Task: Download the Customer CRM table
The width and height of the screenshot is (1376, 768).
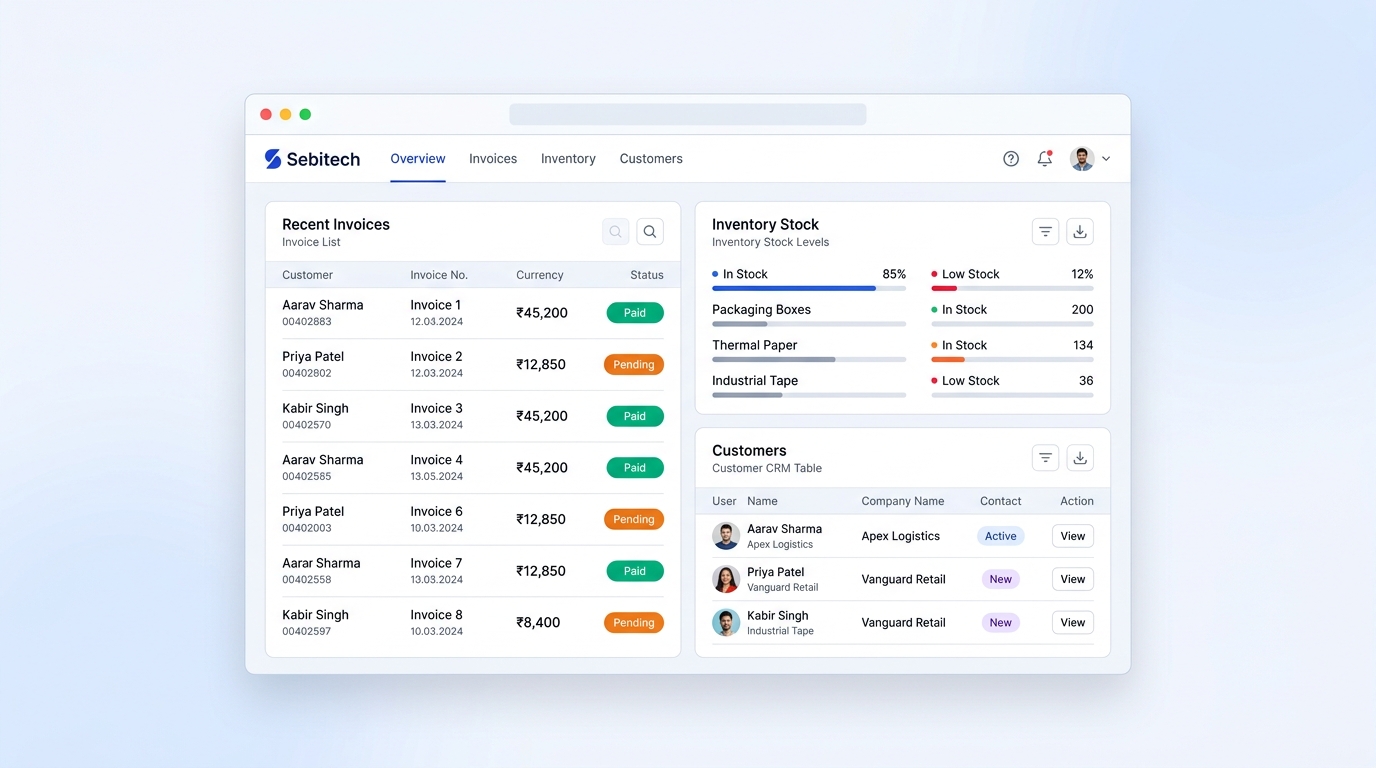Action: (1080, 458)
